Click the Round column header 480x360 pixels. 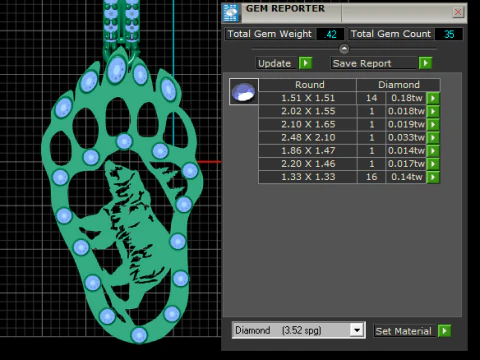pos(308,85)
